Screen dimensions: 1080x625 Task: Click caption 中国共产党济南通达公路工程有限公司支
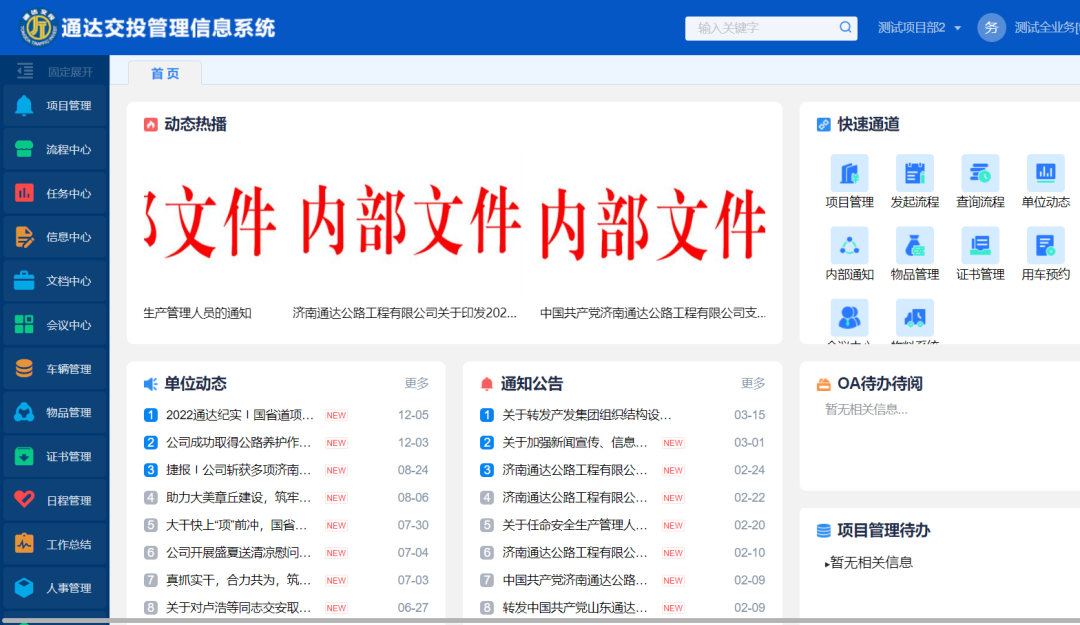point(652,313)
